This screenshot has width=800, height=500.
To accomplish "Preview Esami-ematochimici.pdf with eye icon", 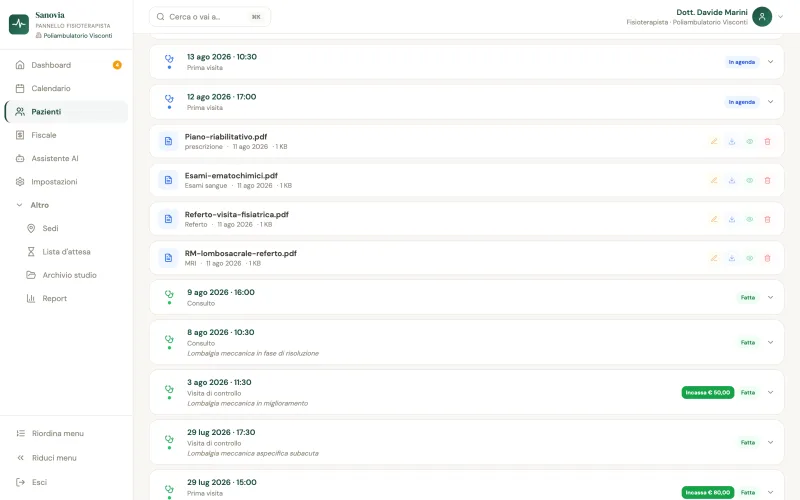I will (x=749, y=180).
